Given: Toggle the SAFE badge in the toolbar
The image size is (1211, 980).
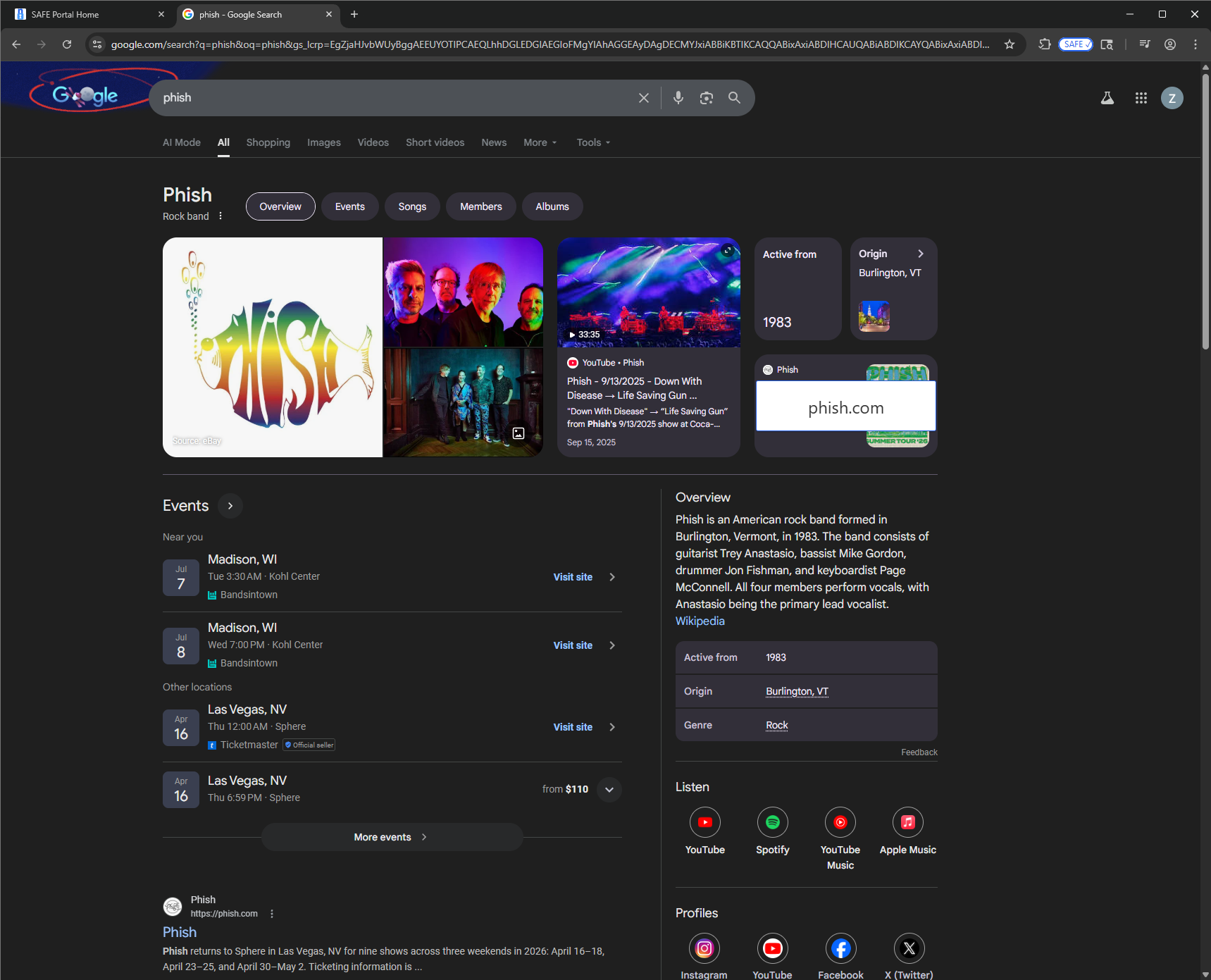Looking at the screenshot, I should coord(1075,44).
